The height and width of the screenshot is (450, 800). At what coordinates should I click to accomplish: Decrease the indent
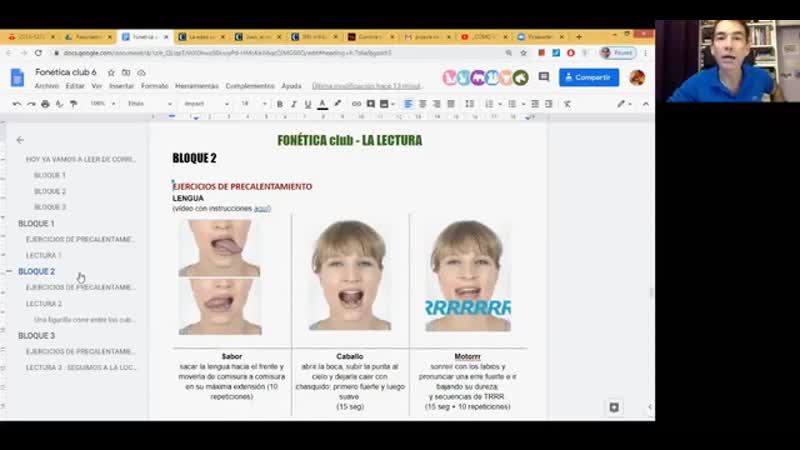click(535, 104)
